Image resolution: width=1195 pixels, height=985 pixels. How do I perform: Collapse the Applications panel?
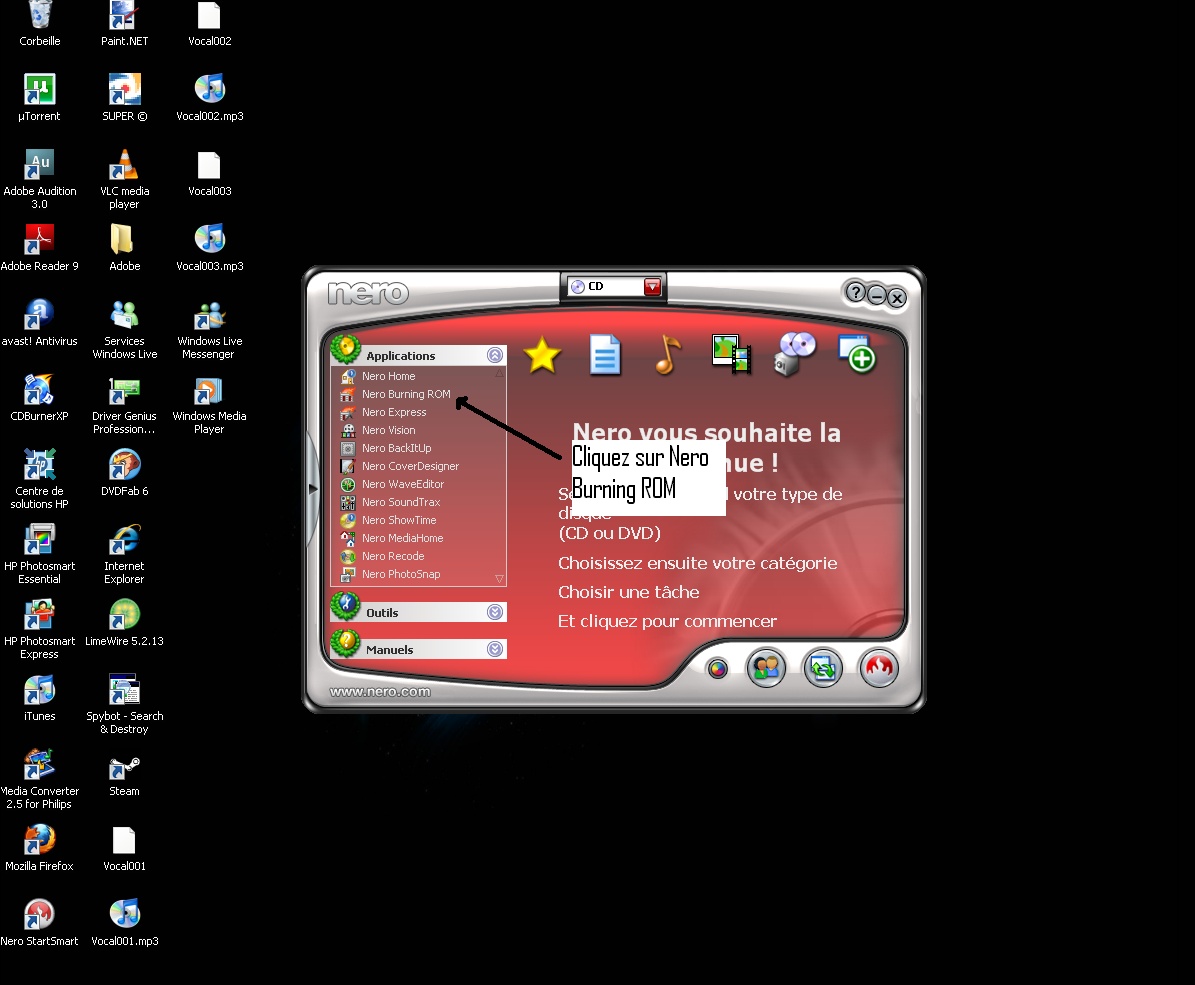[x=495, y=355]
